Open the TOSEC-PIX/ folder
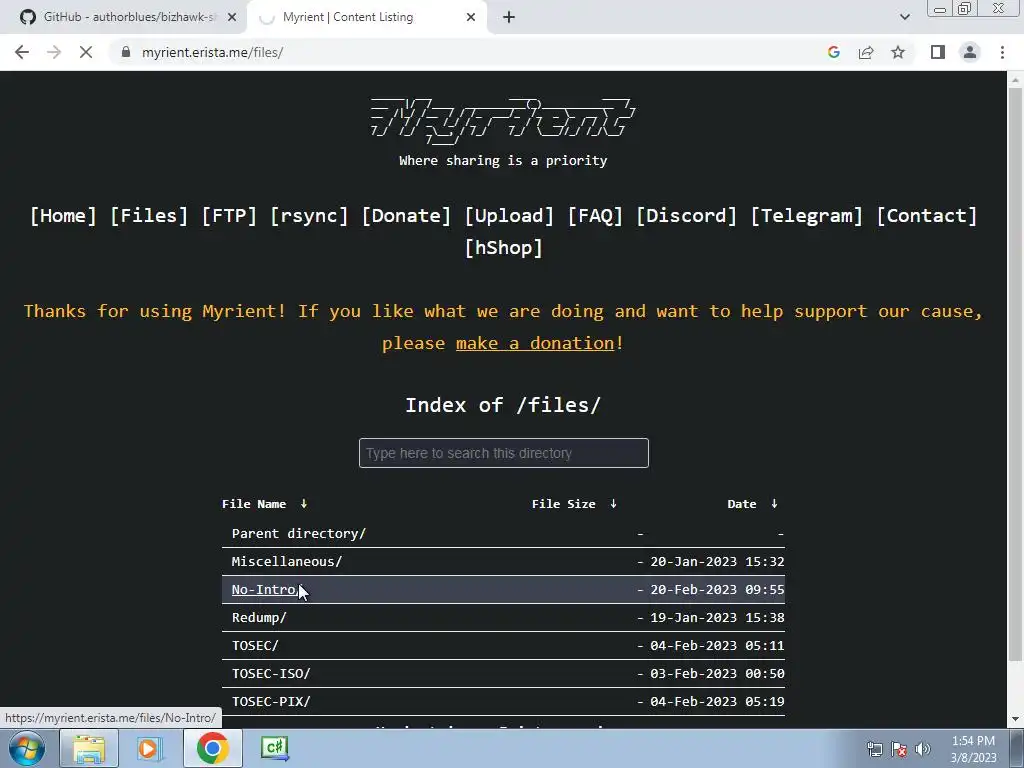Viewport: 1024px width, 768px height. [271, 702]
